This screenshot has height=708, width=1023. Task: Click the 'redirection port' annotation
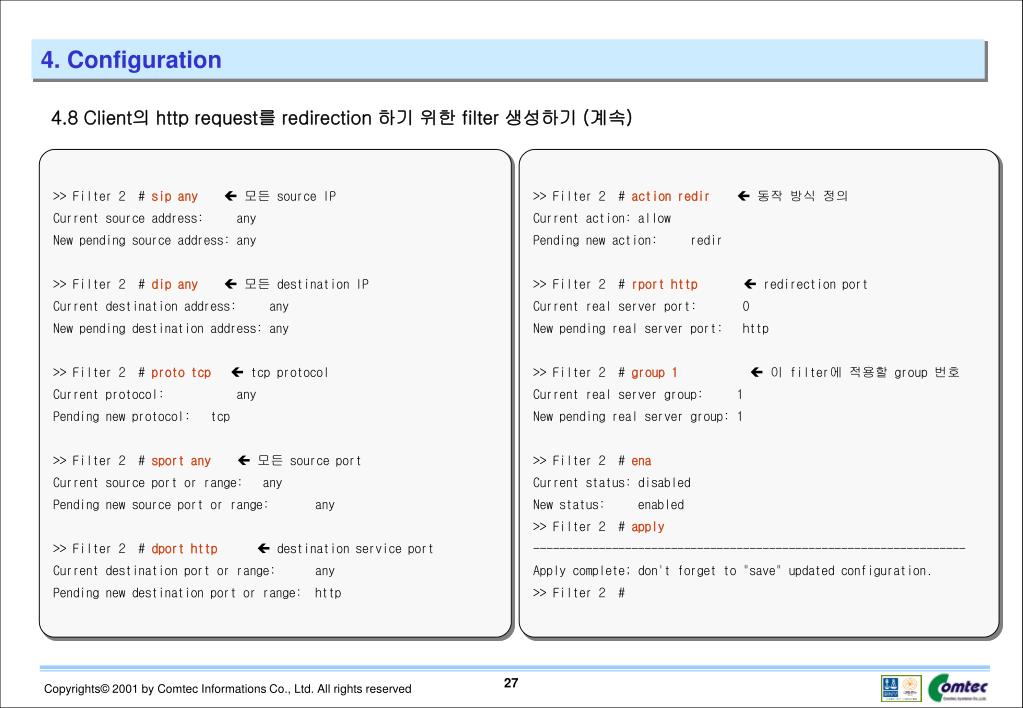click(816, 285)
